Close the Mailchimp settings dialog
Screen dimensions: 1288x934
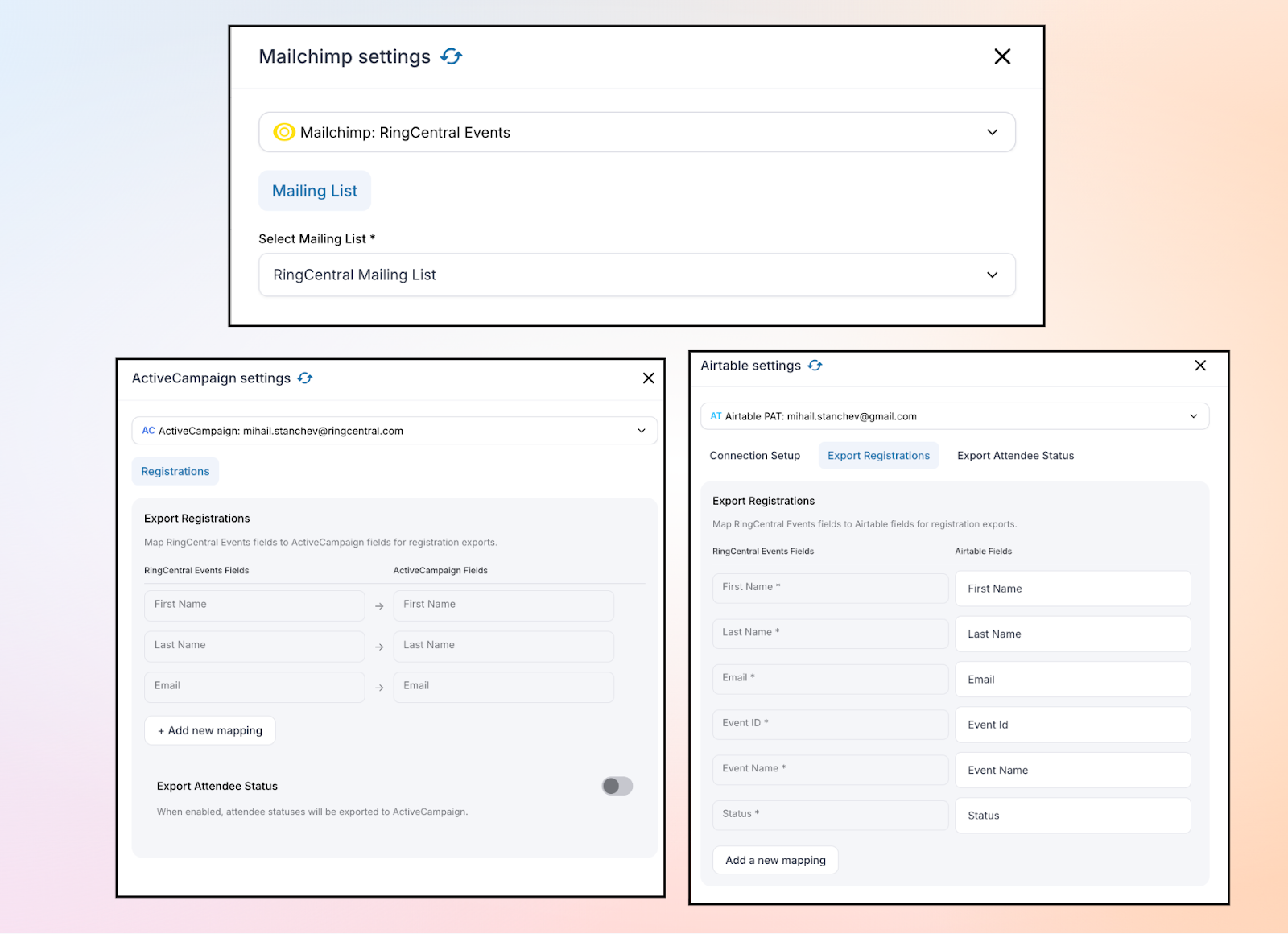1002,56
